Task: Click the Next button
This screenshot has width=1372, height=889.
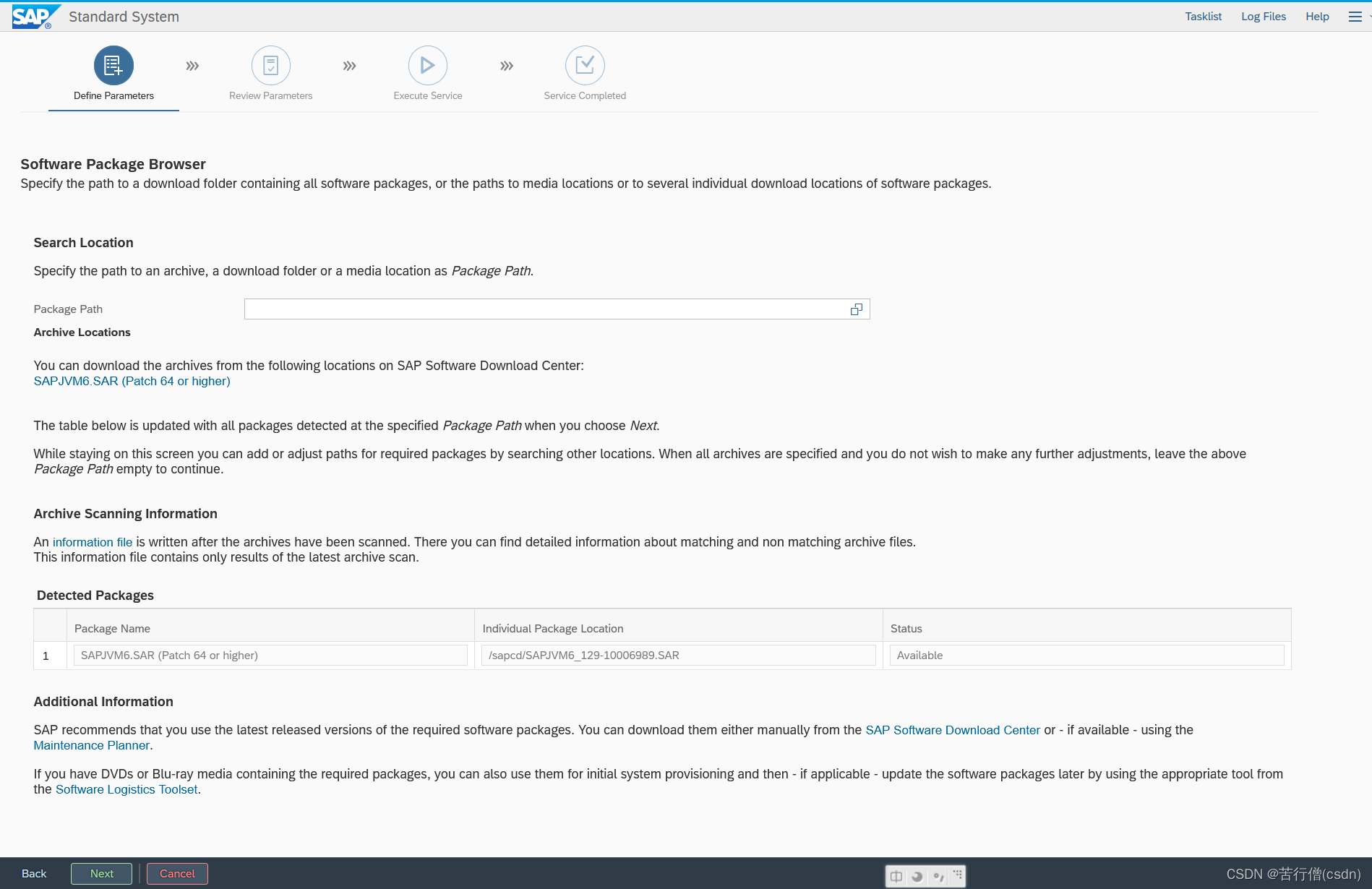Action: (x=101, y=874)
